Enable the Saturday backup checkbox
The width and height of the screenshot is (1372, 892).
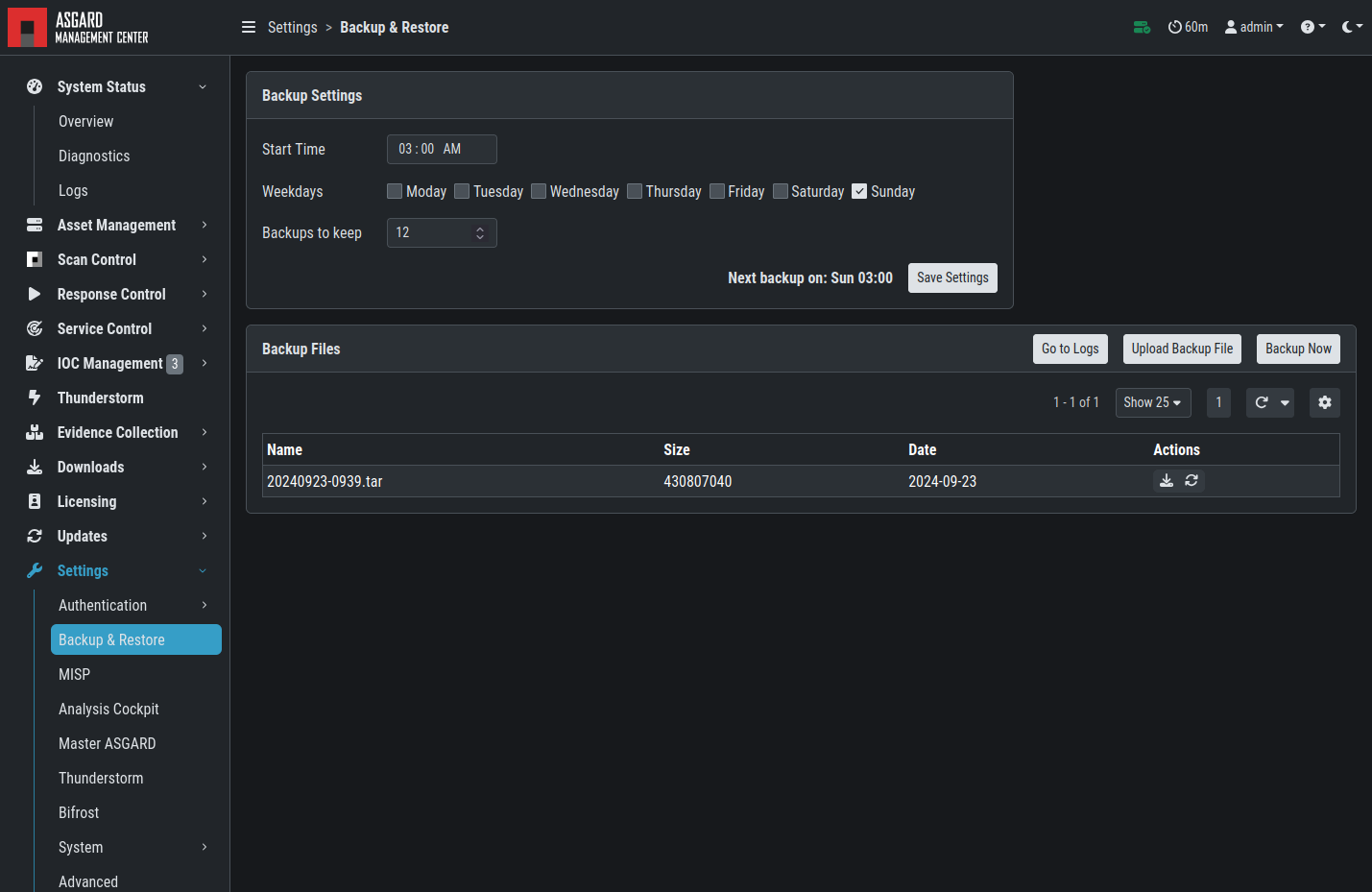point(781,191)
